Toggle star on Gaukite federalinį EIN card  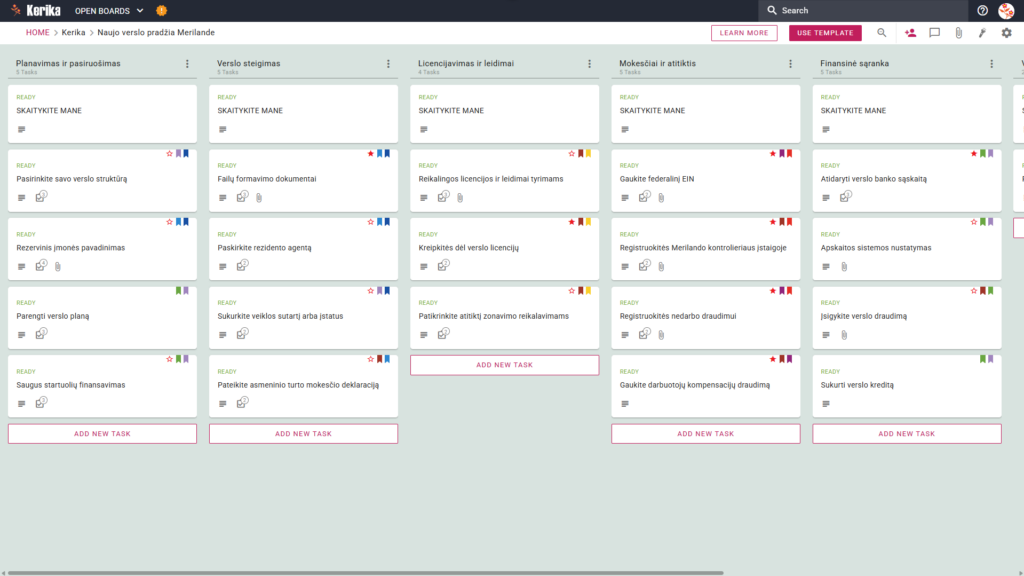pos(773,153)
